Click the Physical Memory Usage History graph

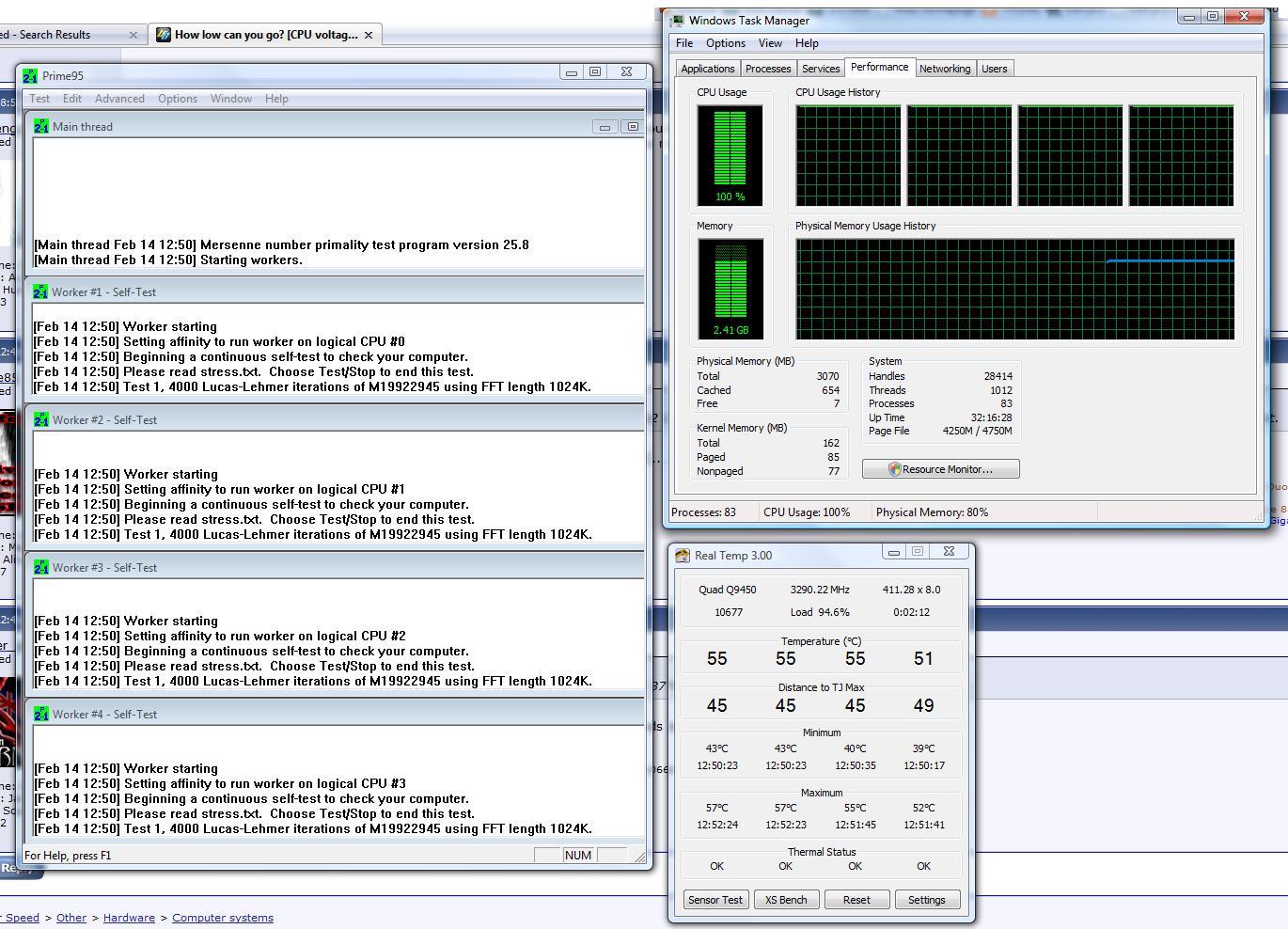1014,289
